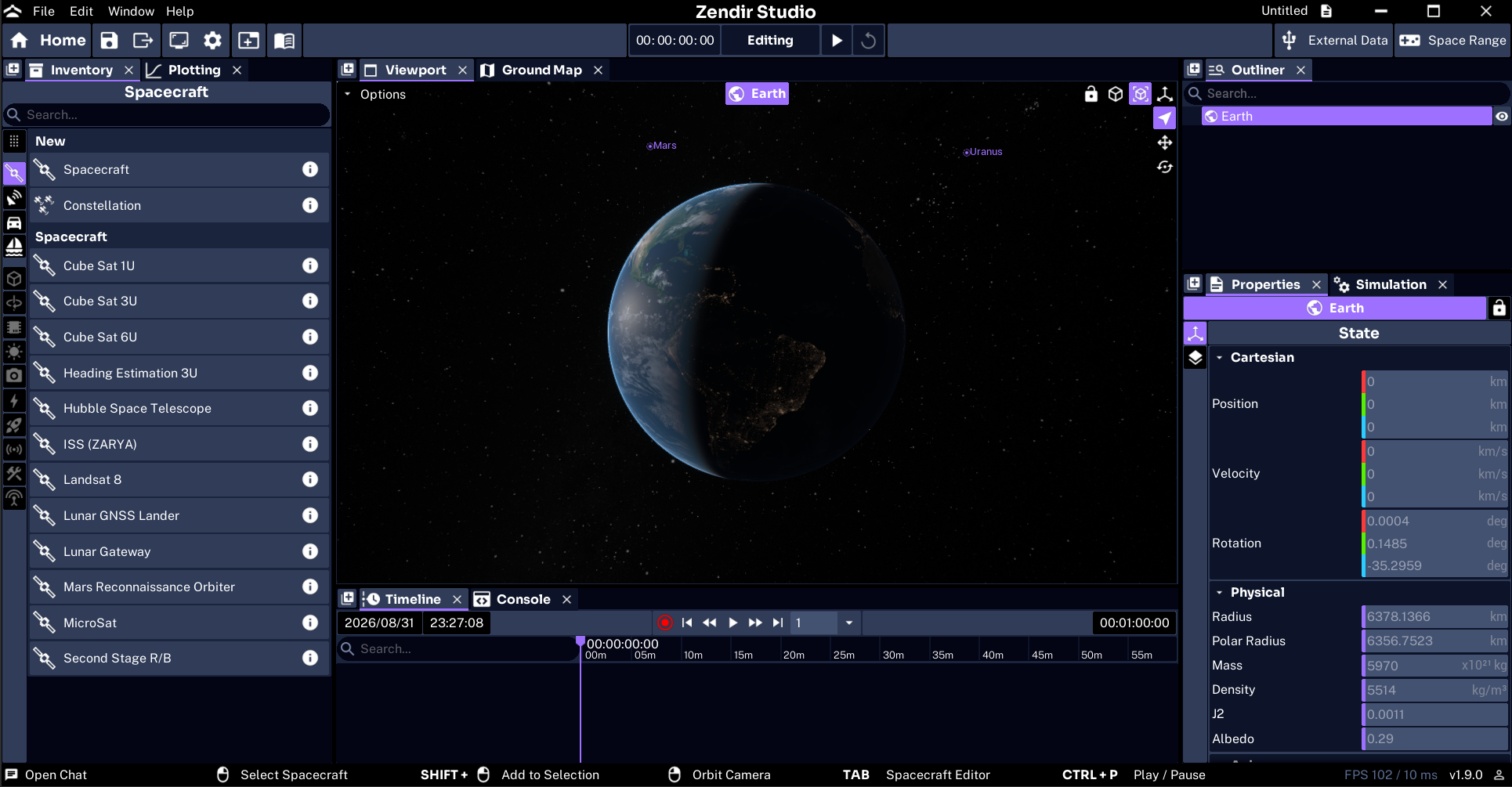Open the Edit menu
Screen dimensions: 1512x787
(81, 11)
